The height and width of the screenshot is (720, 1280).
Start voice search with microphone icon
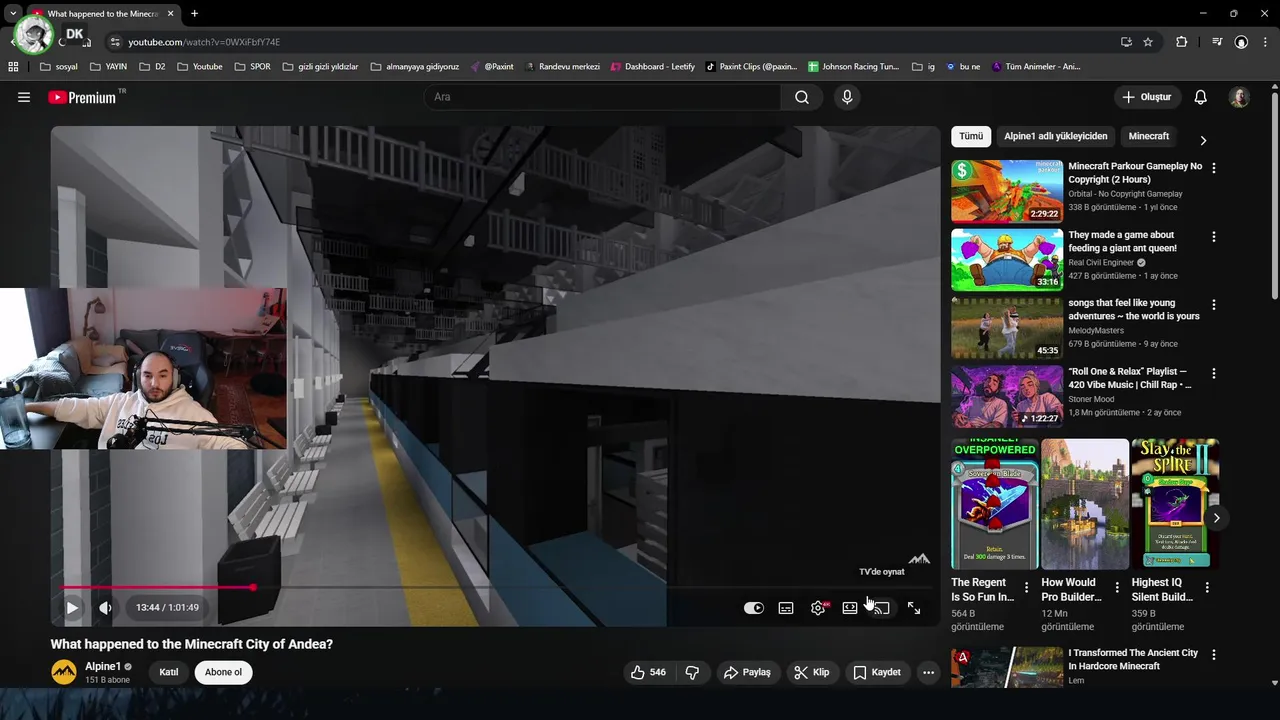[847, 97]
